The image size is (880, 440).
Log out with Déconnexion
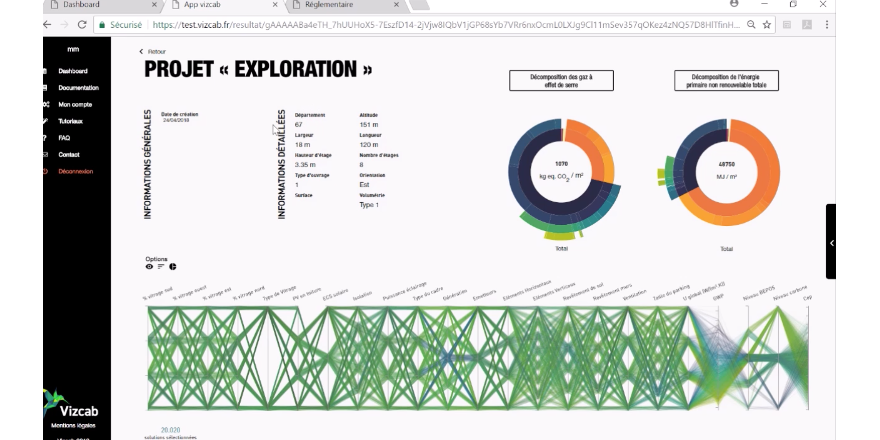tap(76, 172)
